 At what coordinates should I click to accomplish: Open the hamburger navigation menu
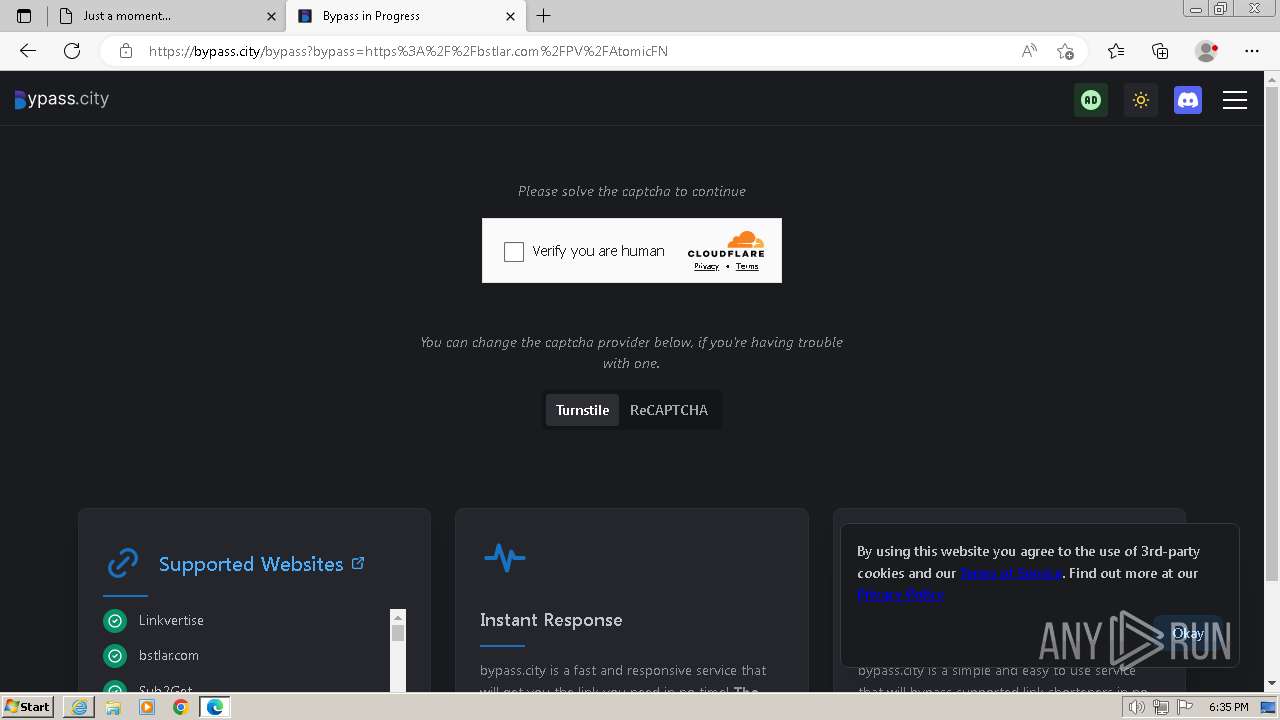[x=1235, y=100]
